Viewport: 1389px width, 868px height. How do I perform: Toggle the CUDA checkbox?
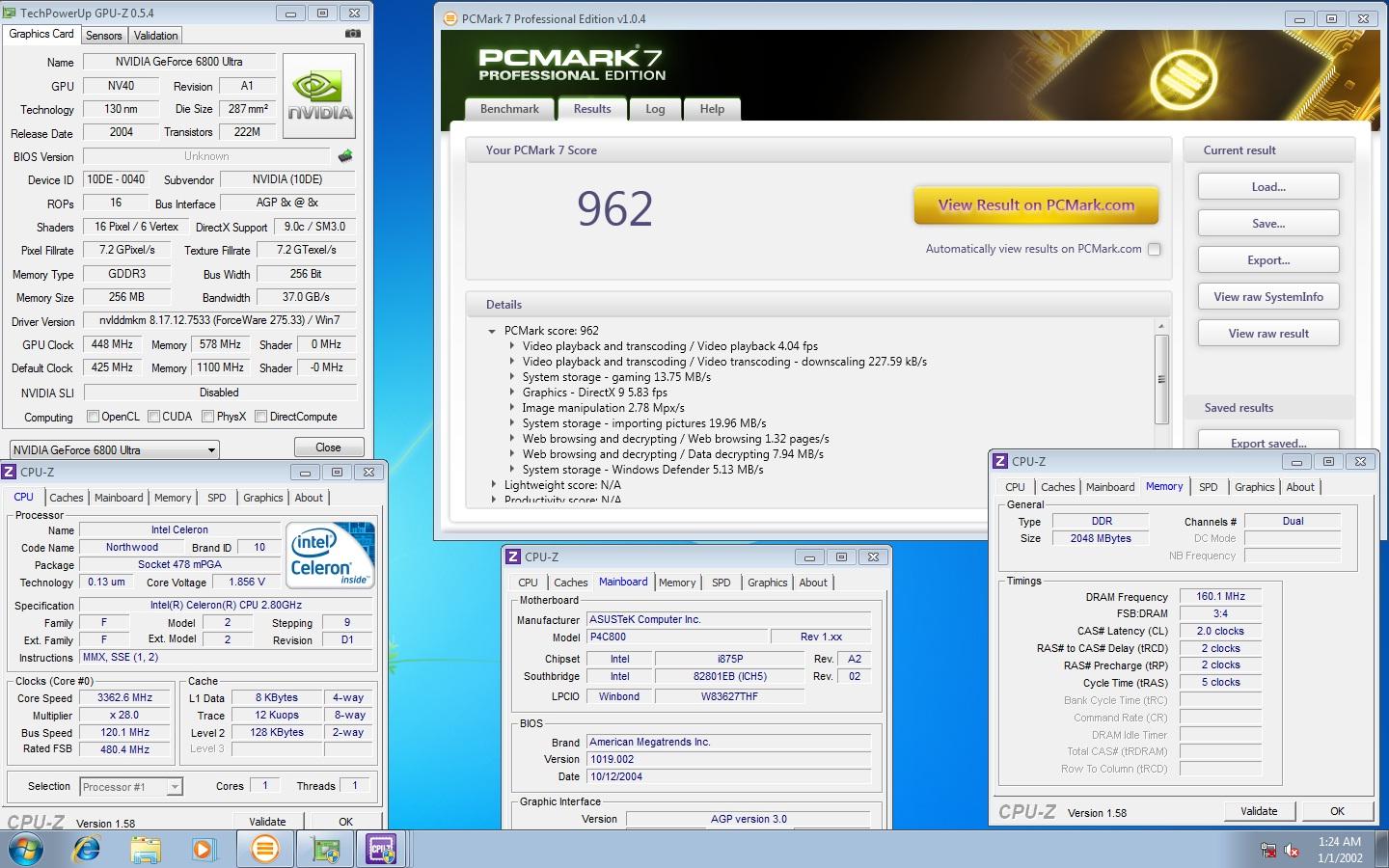pos(153,417)
